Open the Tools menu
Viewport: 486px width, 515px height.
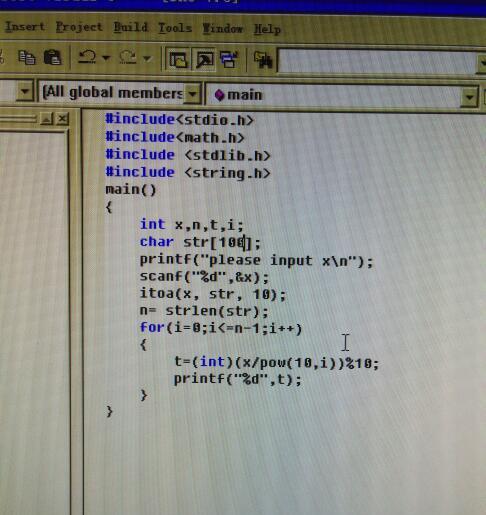[x=175, y=28]
